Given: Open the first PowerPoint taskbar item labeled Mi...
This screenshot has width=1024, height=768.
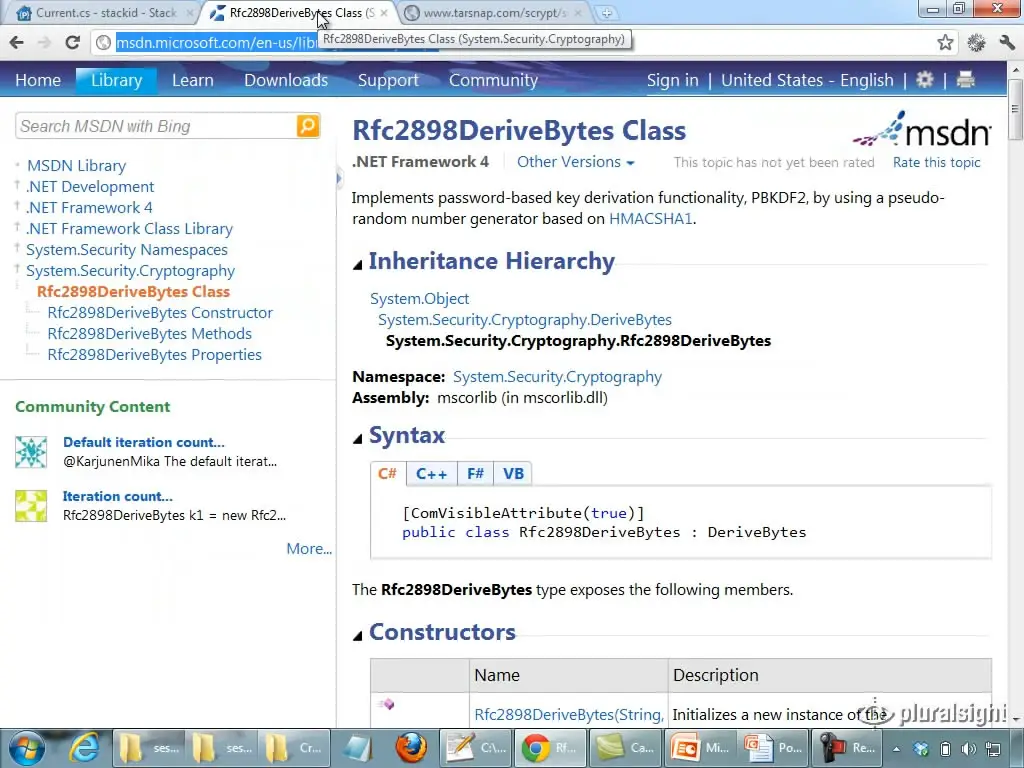Looking at the screenshot, I should [699, 748].
